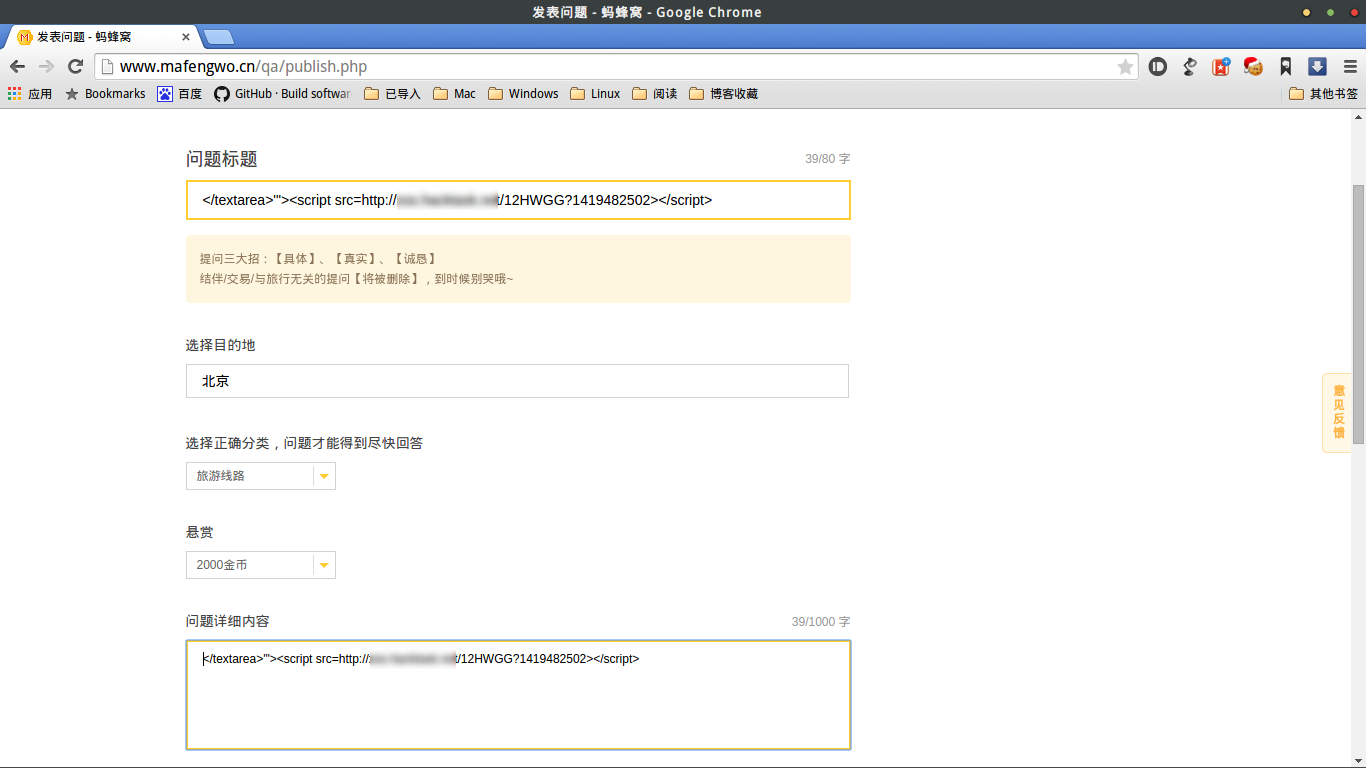Open the Linux bookmarks folder
The height and width of the screenshot is (768, 1366).
pos(595,94)
